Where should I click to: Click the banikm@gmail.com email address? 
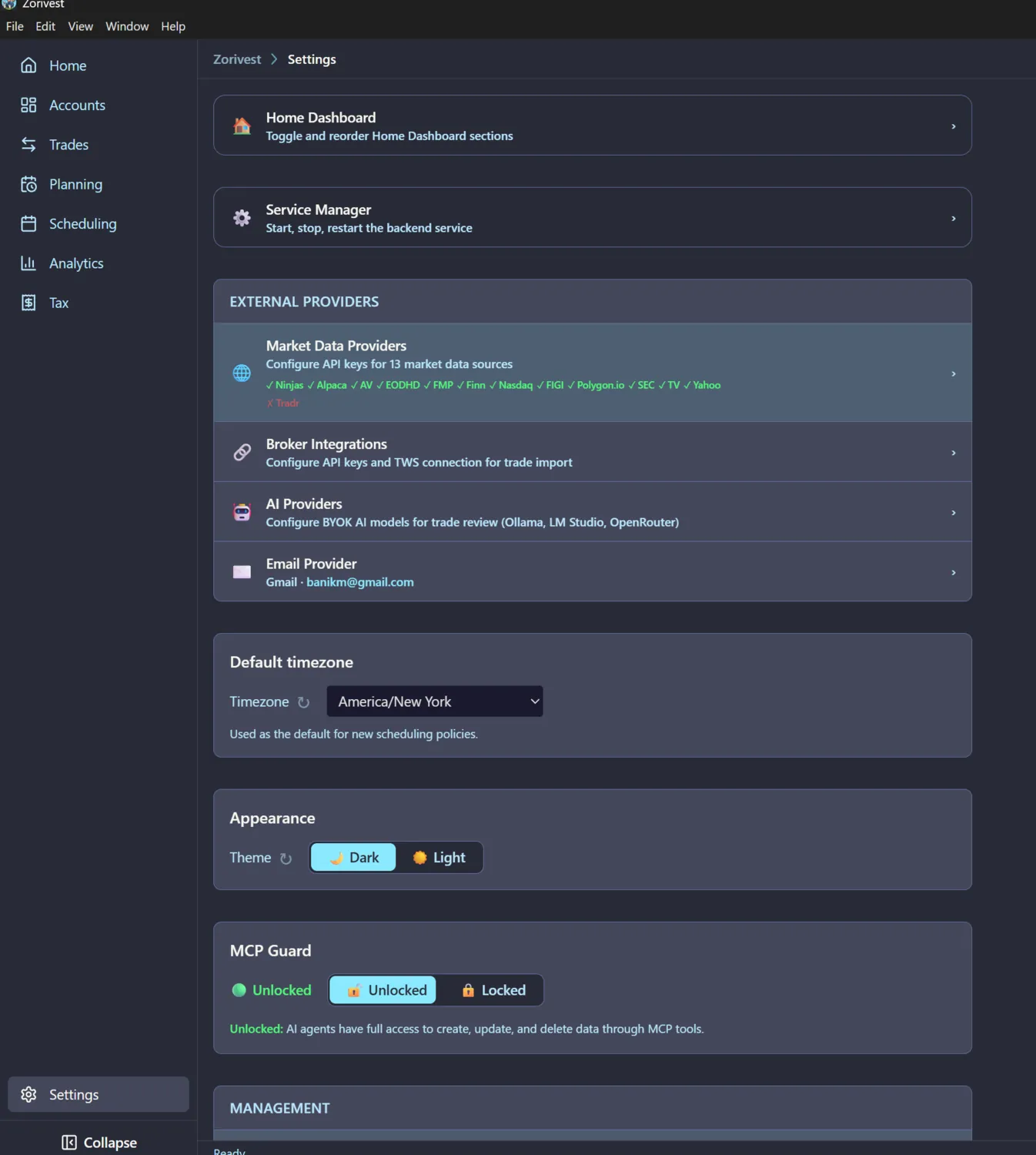[360, 582]
